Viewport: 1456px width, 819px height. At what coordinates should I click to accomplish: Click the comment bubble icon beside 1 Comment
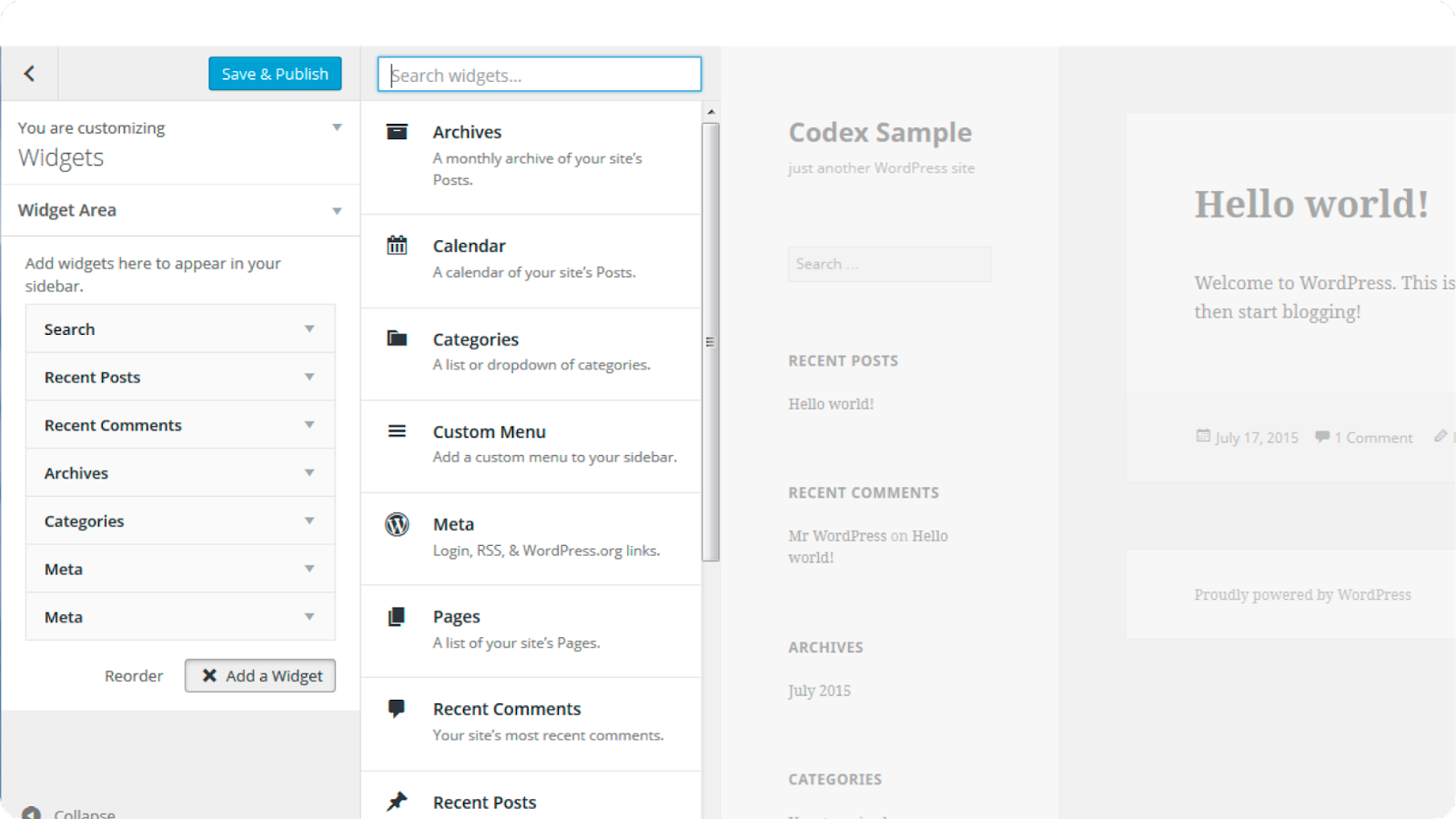point(1322,437)
